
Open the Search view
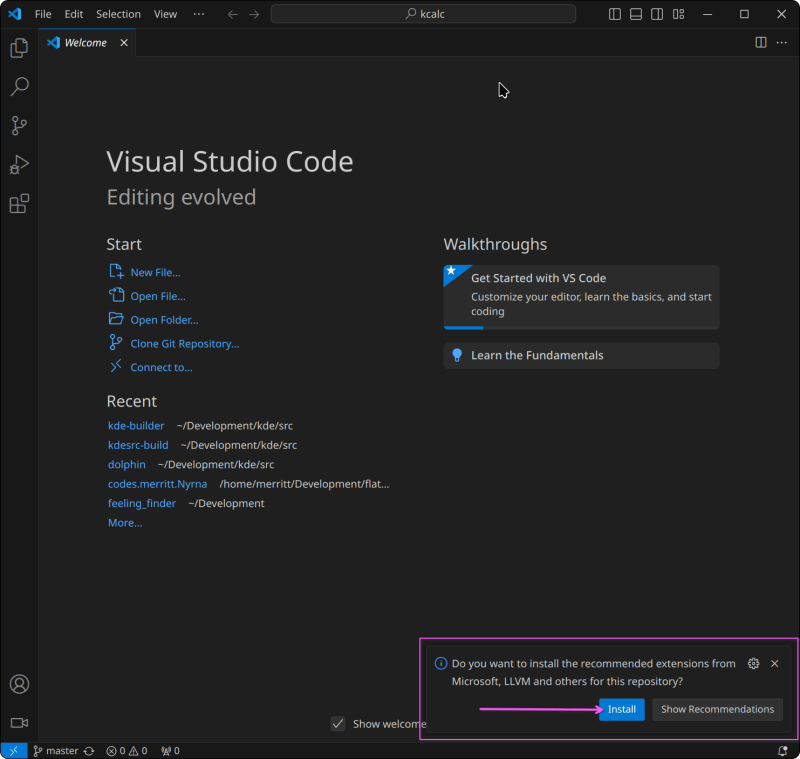click(x=18, y=86)
